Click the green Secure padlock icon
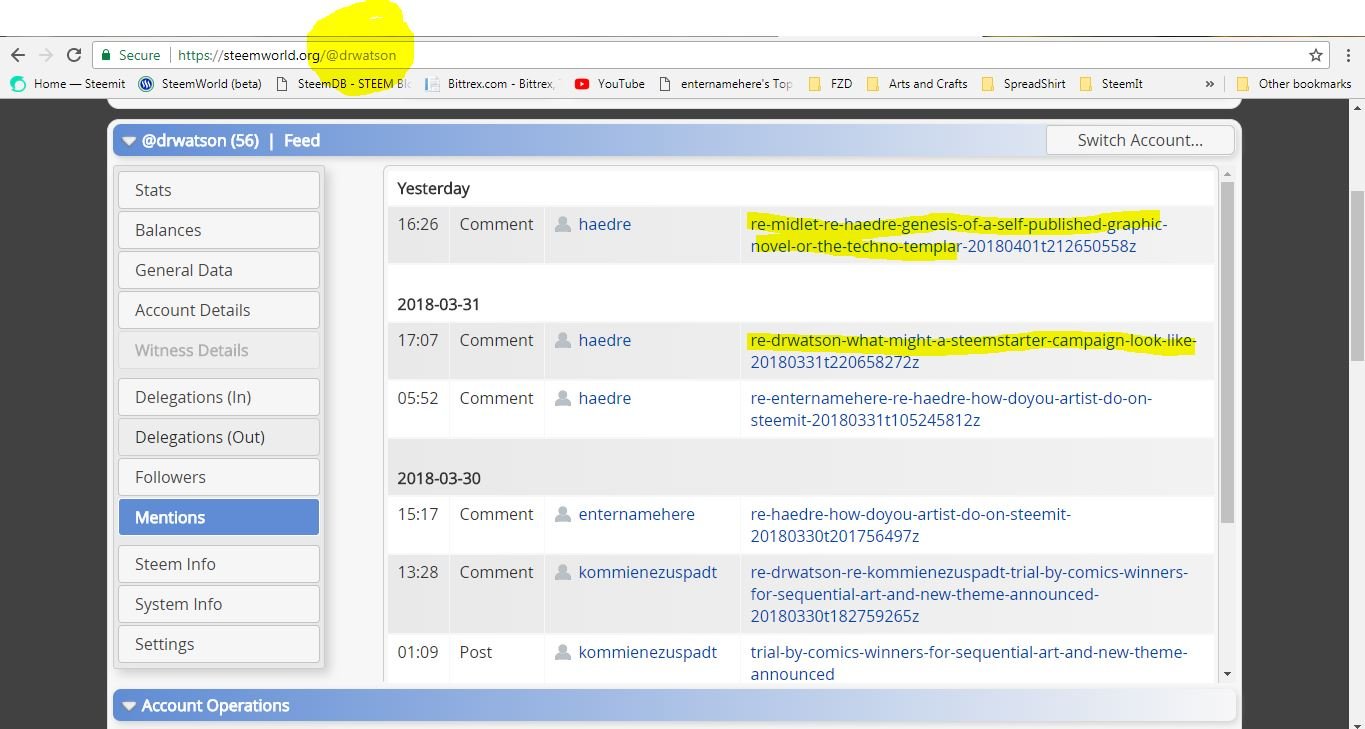The width and height of the screenshot is (1365, 729). point(105,55)
